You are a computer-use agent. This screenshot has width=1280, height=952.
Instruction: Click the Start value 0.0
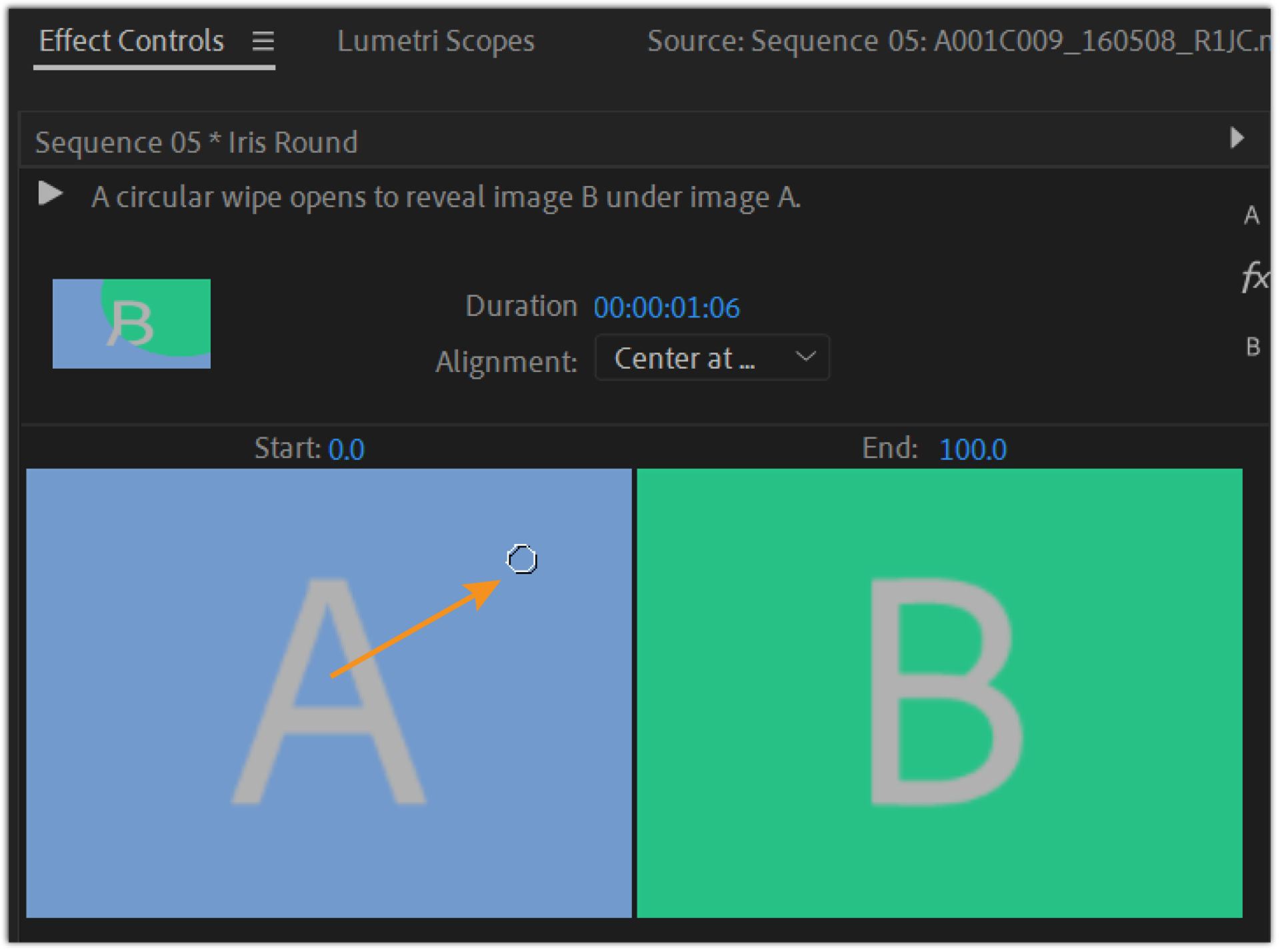pyautogui.click(x=346, y=449)
